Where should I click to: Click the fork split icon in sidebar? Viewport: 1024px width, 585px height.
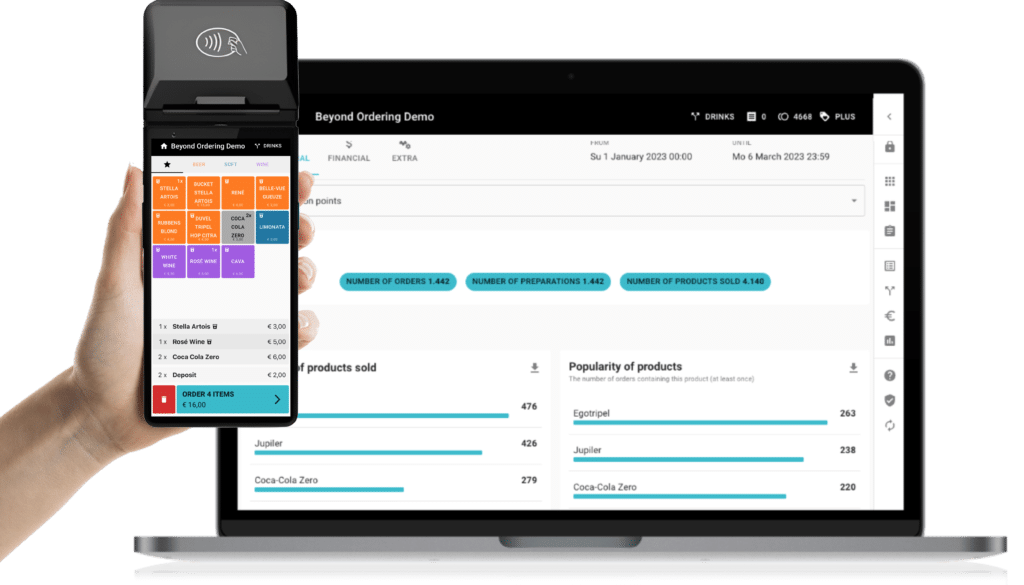pos(889,291)
